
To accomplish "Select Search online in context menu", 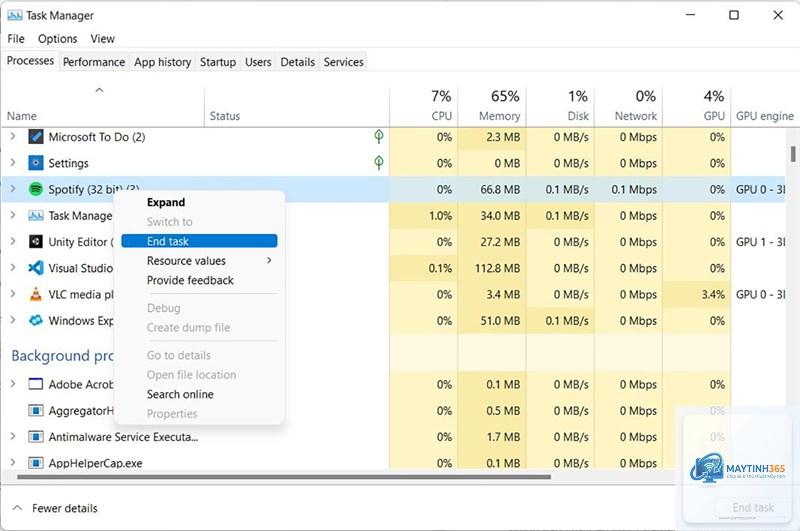I will pos(199,394).
